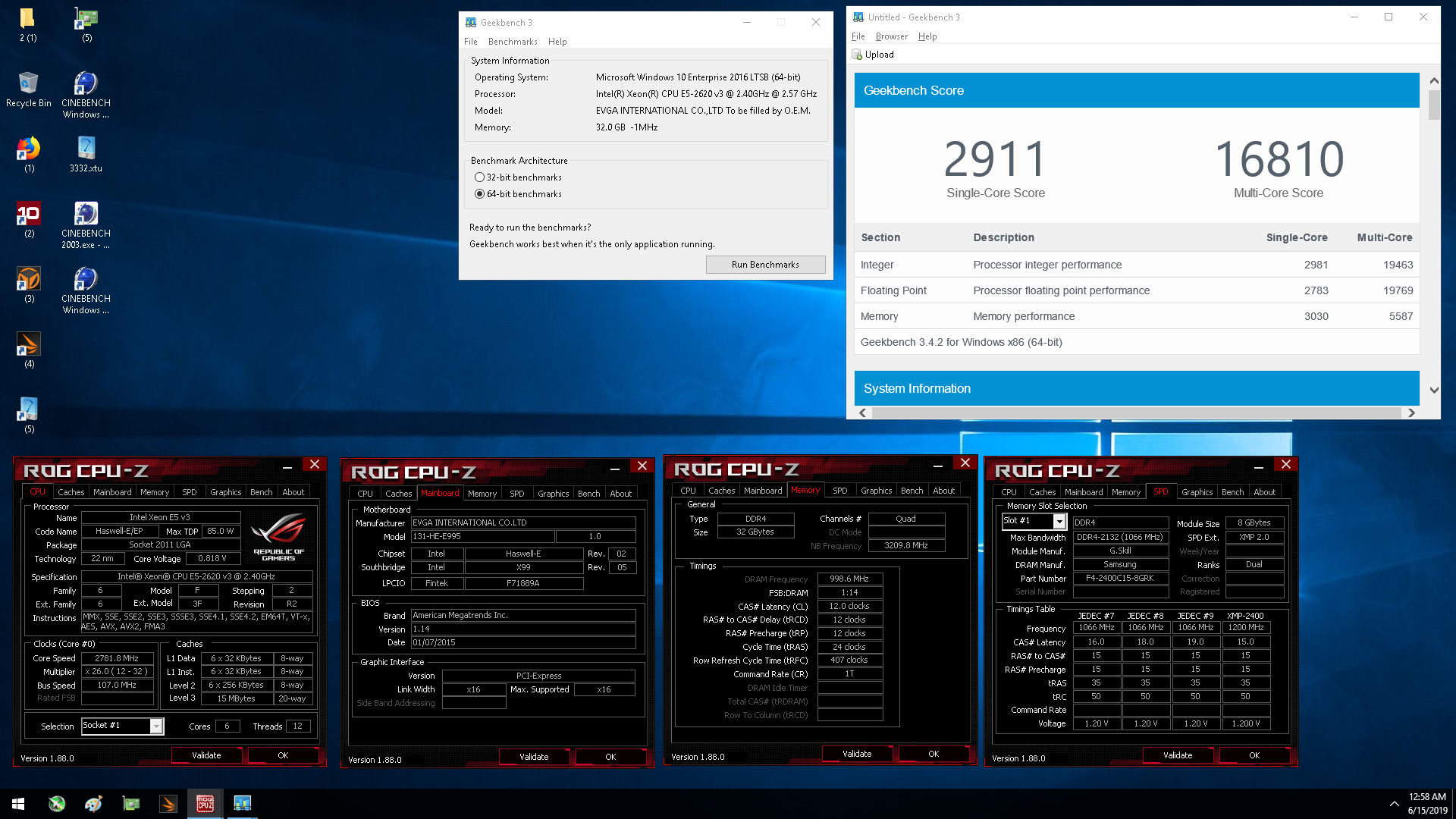Click Validate in the CPU tab window
The image size is (1456, 819).
click(x=206, y=755)
